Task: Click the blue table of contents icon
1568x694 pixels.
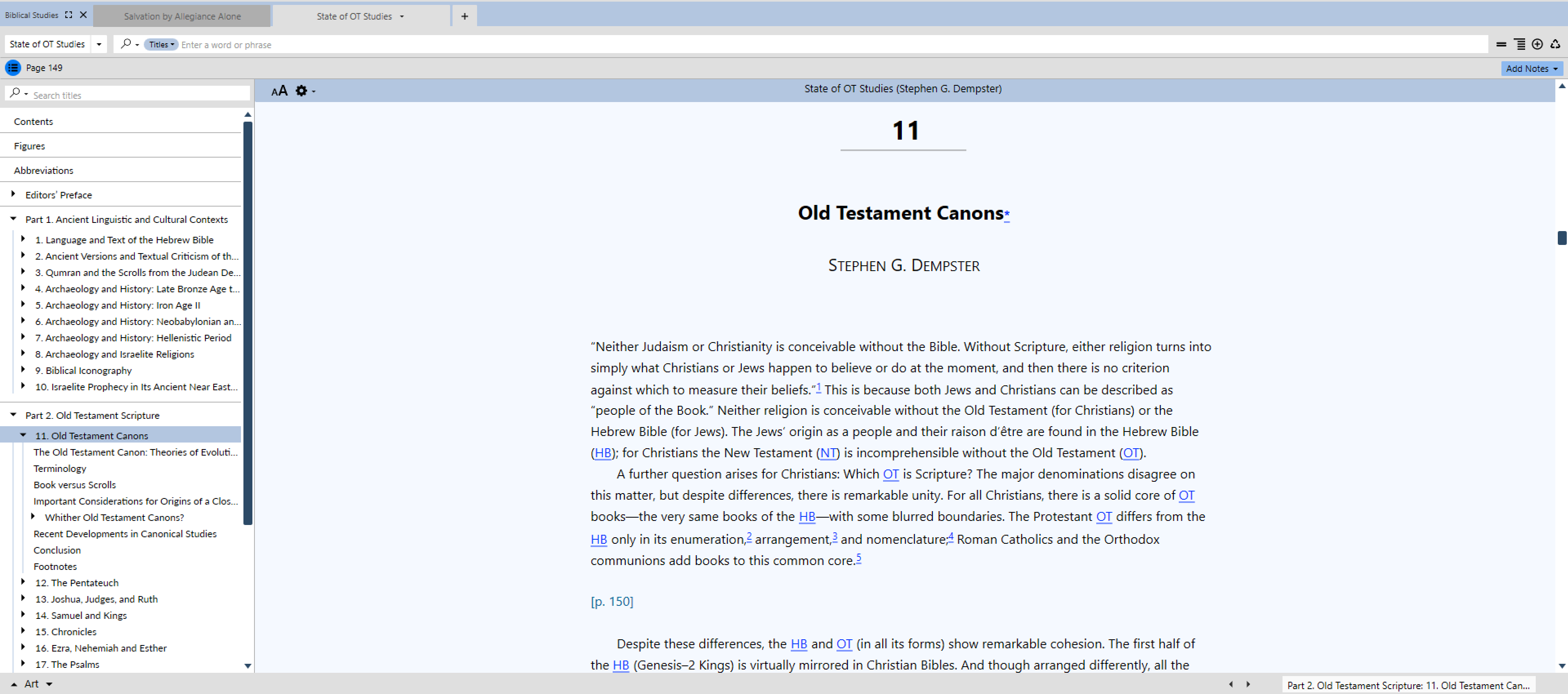Action: tap(13, 67)
